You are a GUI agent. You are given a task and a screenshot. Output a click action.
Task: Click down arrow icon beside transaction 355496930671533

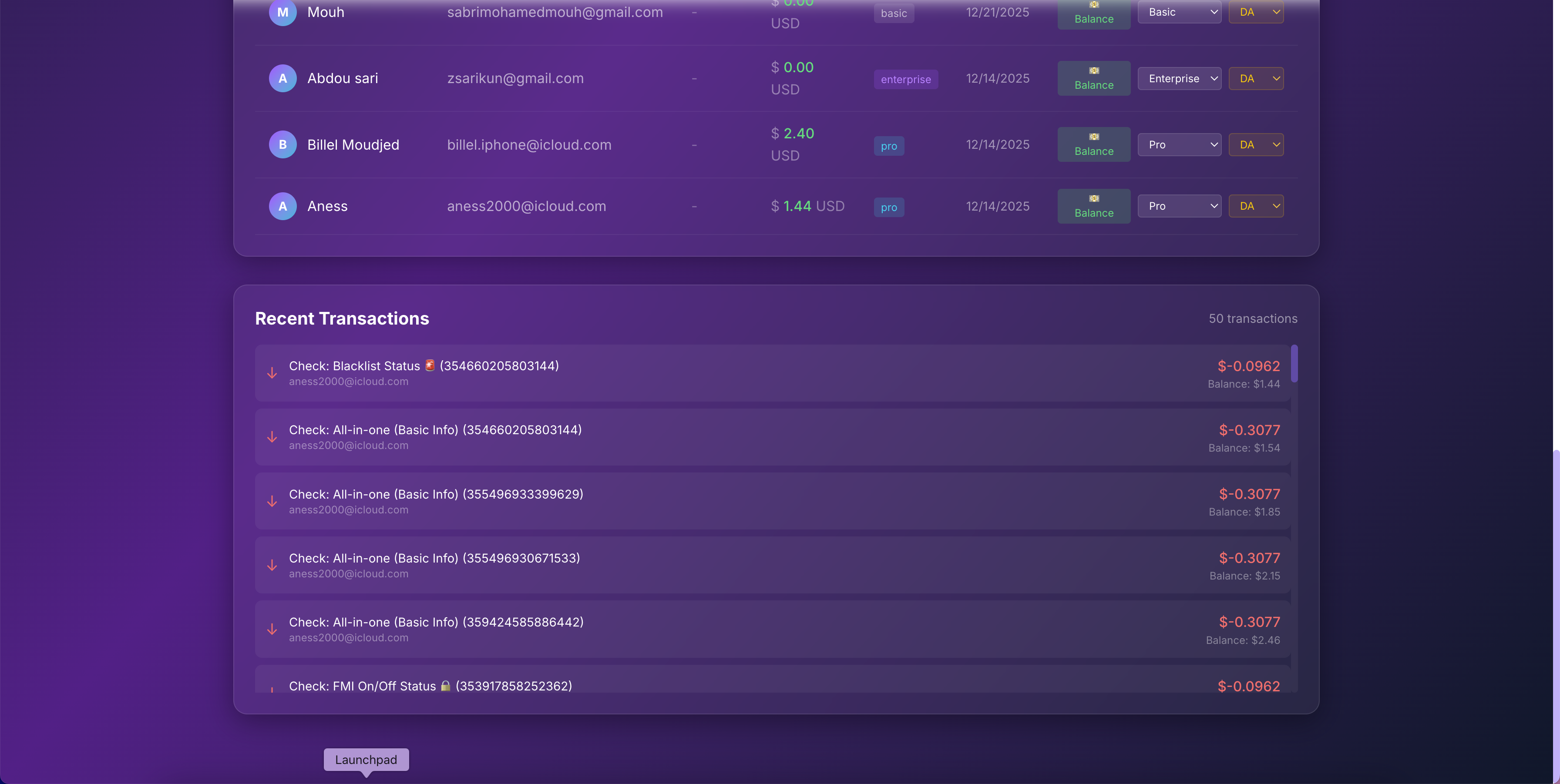[272, 565]
